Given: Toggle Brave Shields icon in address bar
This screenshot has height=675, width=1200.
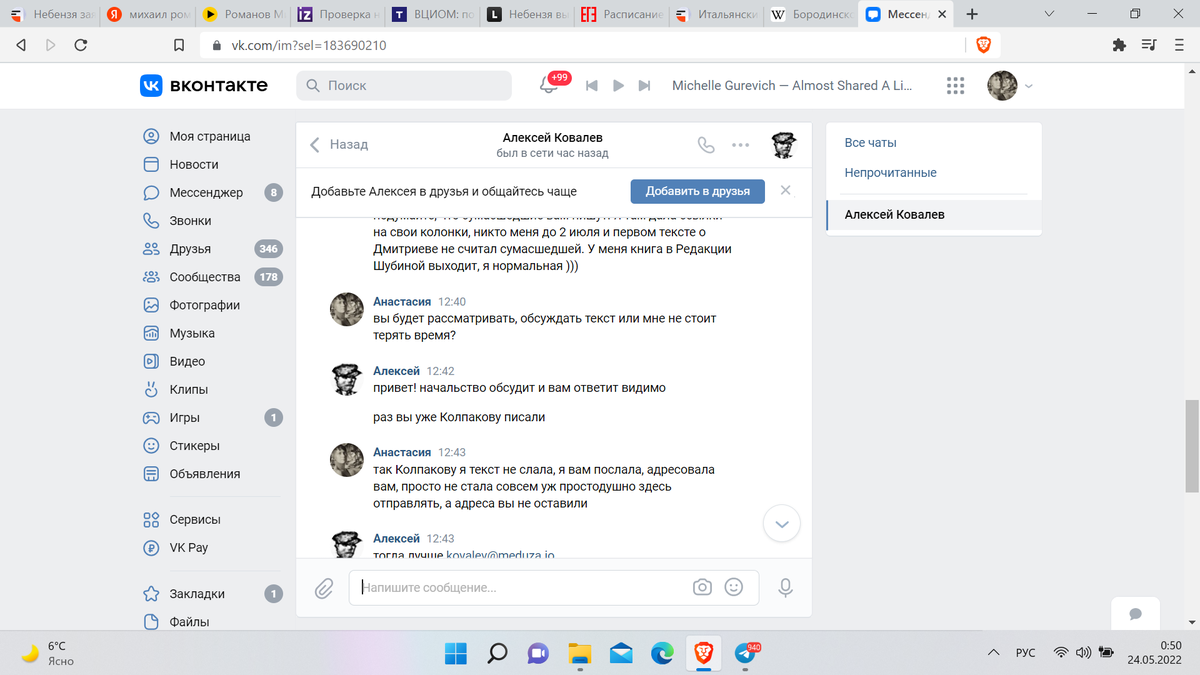Looking at the screenshot, I should pyautogui.click(x=984, y=45).
